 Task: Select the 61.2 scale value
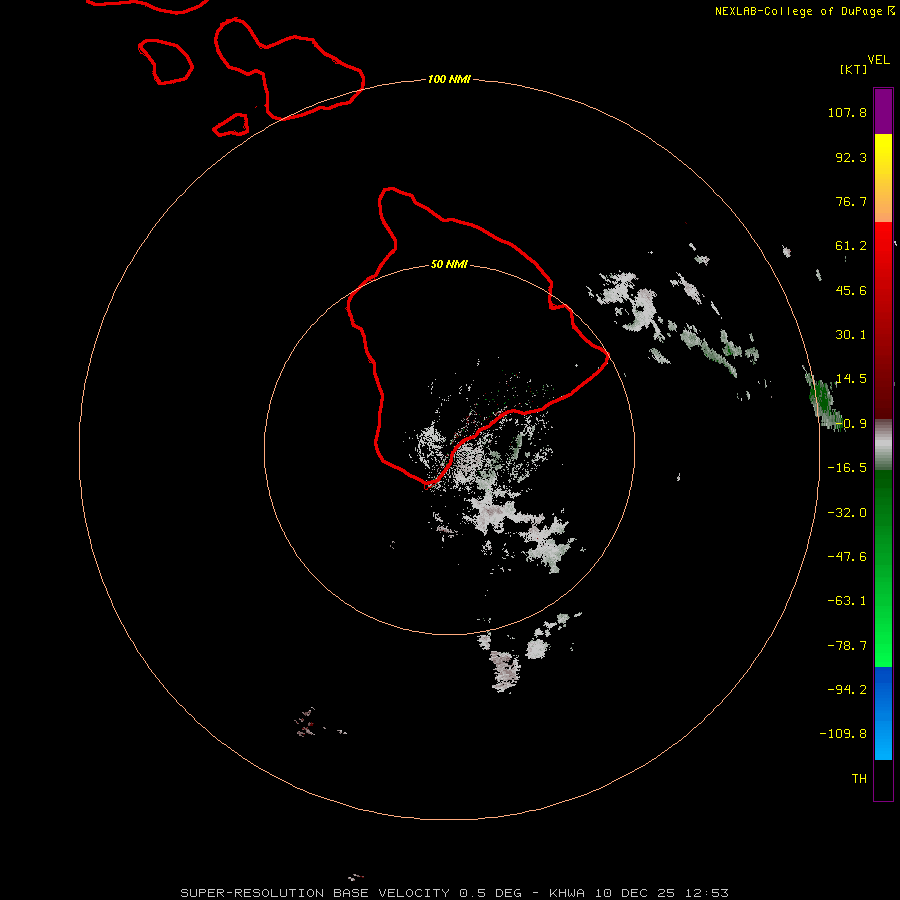coord(851,246)
